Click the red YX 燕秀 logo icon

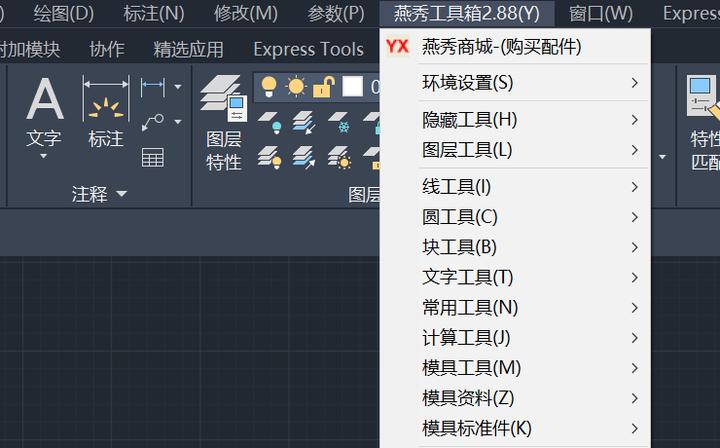tap(397, 46)
